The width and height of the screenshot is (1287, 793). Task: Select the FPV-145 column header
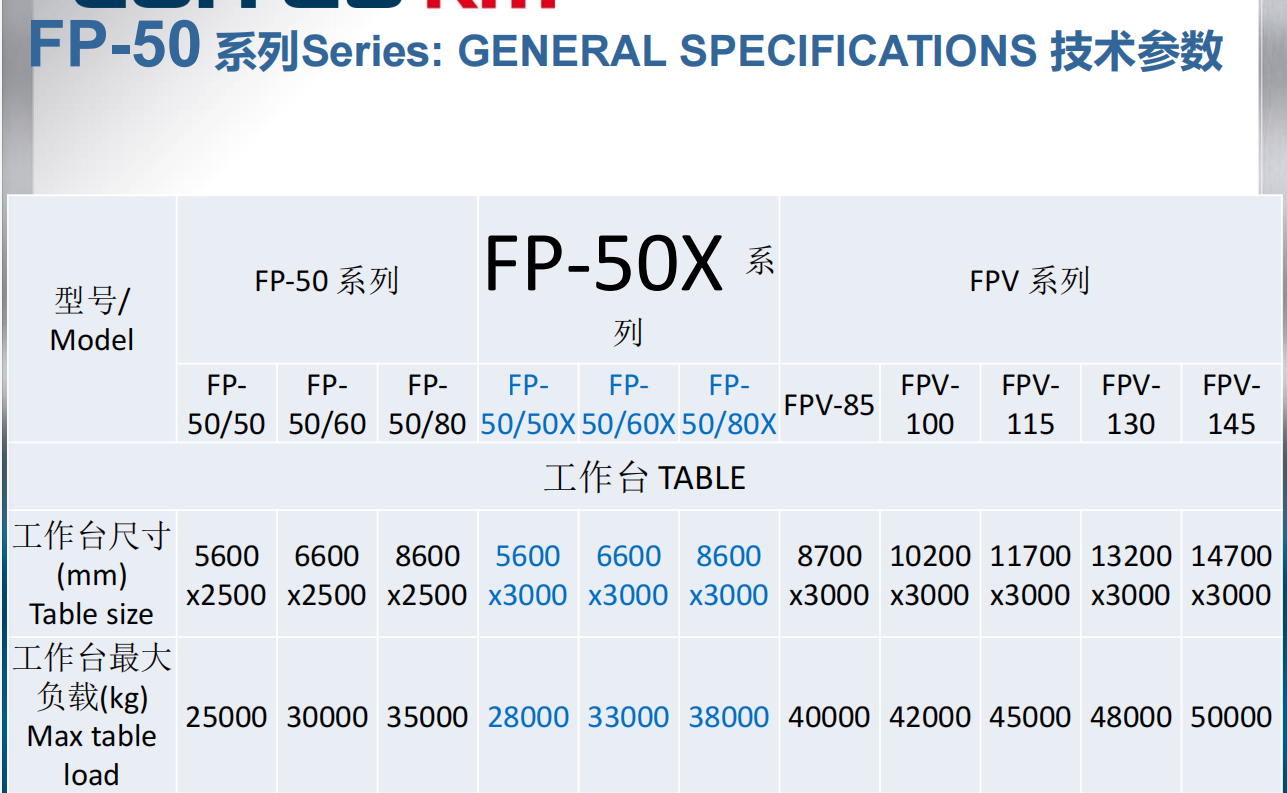point(1231,404)
